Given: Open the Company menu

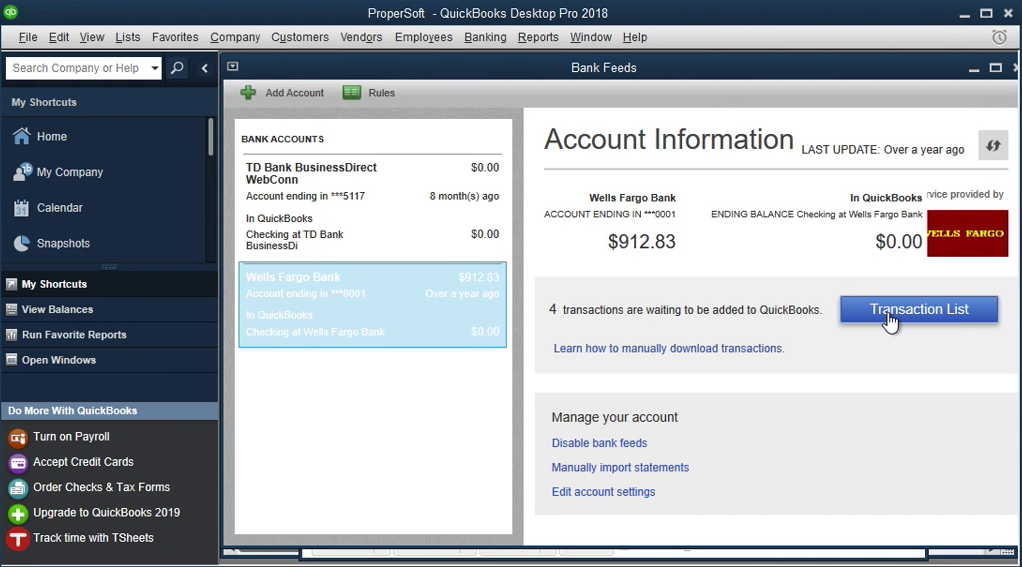Looking at the screenshot, I should (235, 37).
